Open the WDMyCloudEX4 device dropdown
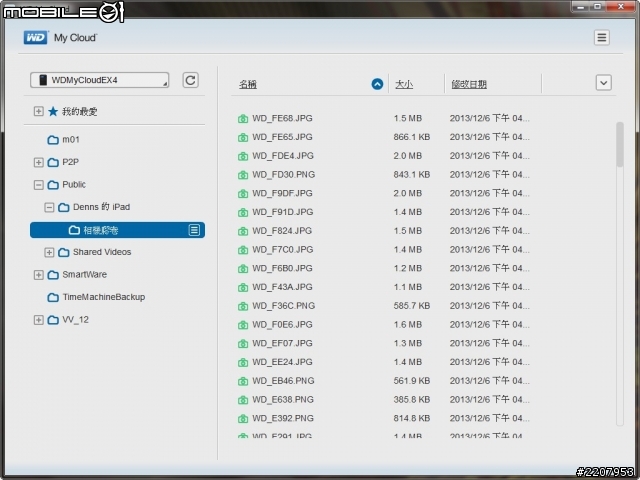Screen dimensions: 640x480 click(x=100, y=80)
